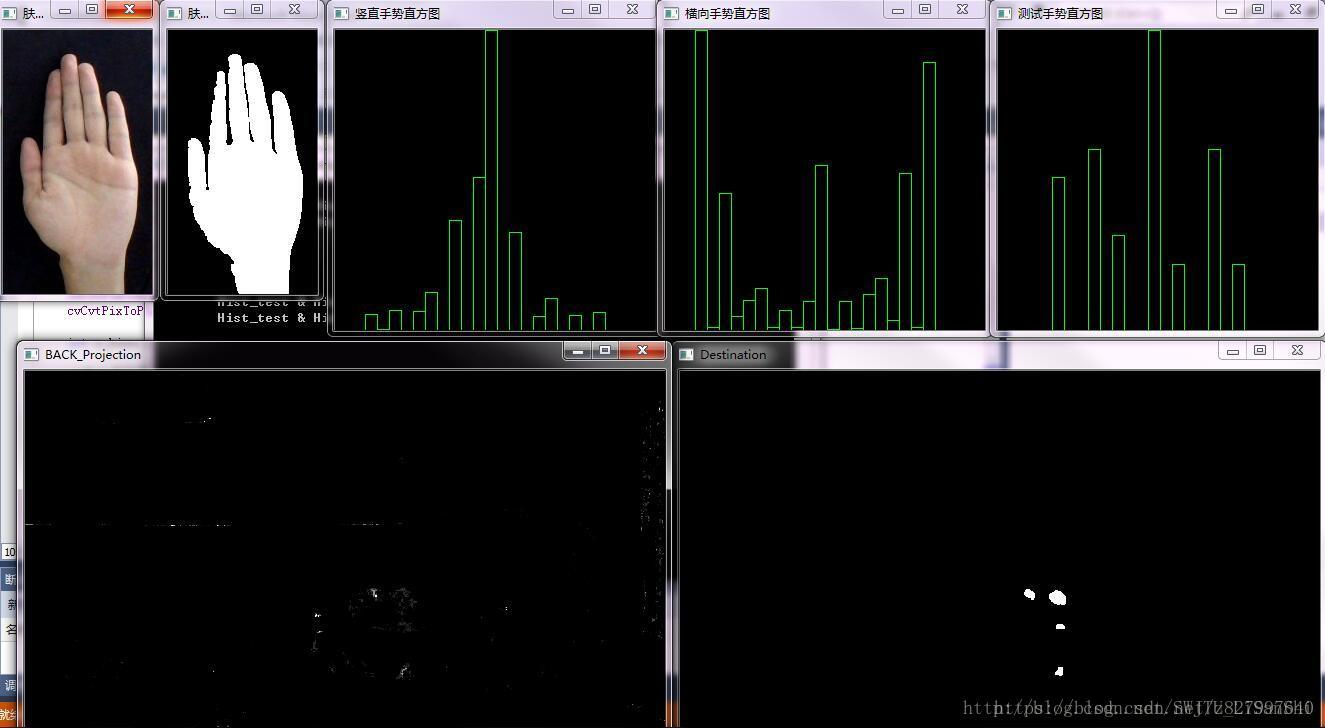The width and height of the screenshot is (1325, 728).
Task: Click the window icon of the 测试手势直方图 window
Action: pos(1004,14)
